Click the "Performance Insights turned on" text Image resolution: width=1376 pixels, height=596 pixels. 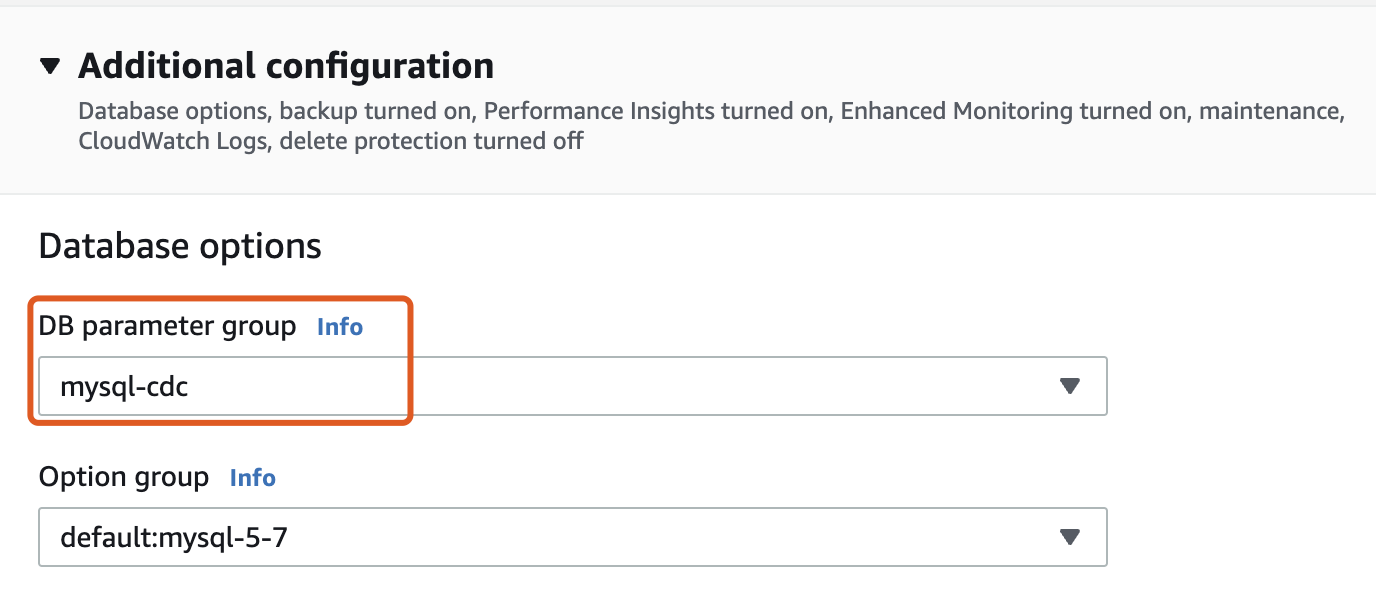click(x=656, y=111)
